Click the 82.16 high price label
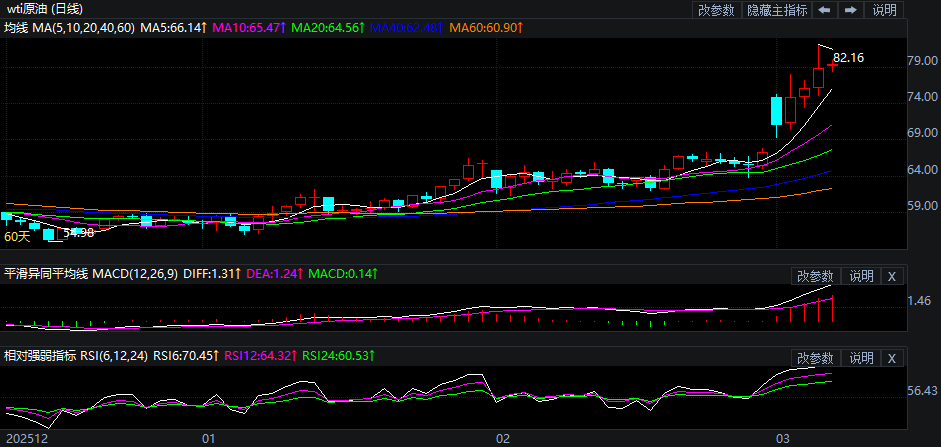This screenshot has width=941, height=447. (848, 59)
